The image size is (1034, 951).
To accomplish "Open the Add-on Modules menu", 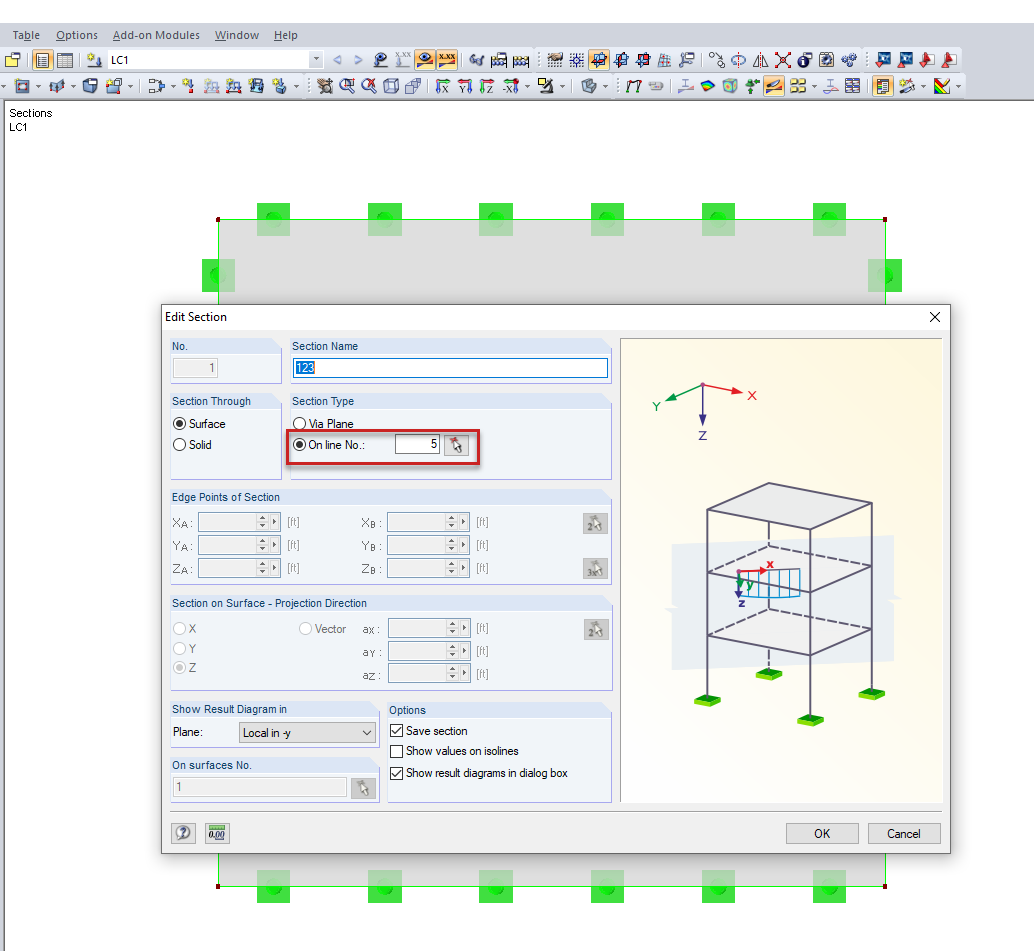I will tap(155, 35).
